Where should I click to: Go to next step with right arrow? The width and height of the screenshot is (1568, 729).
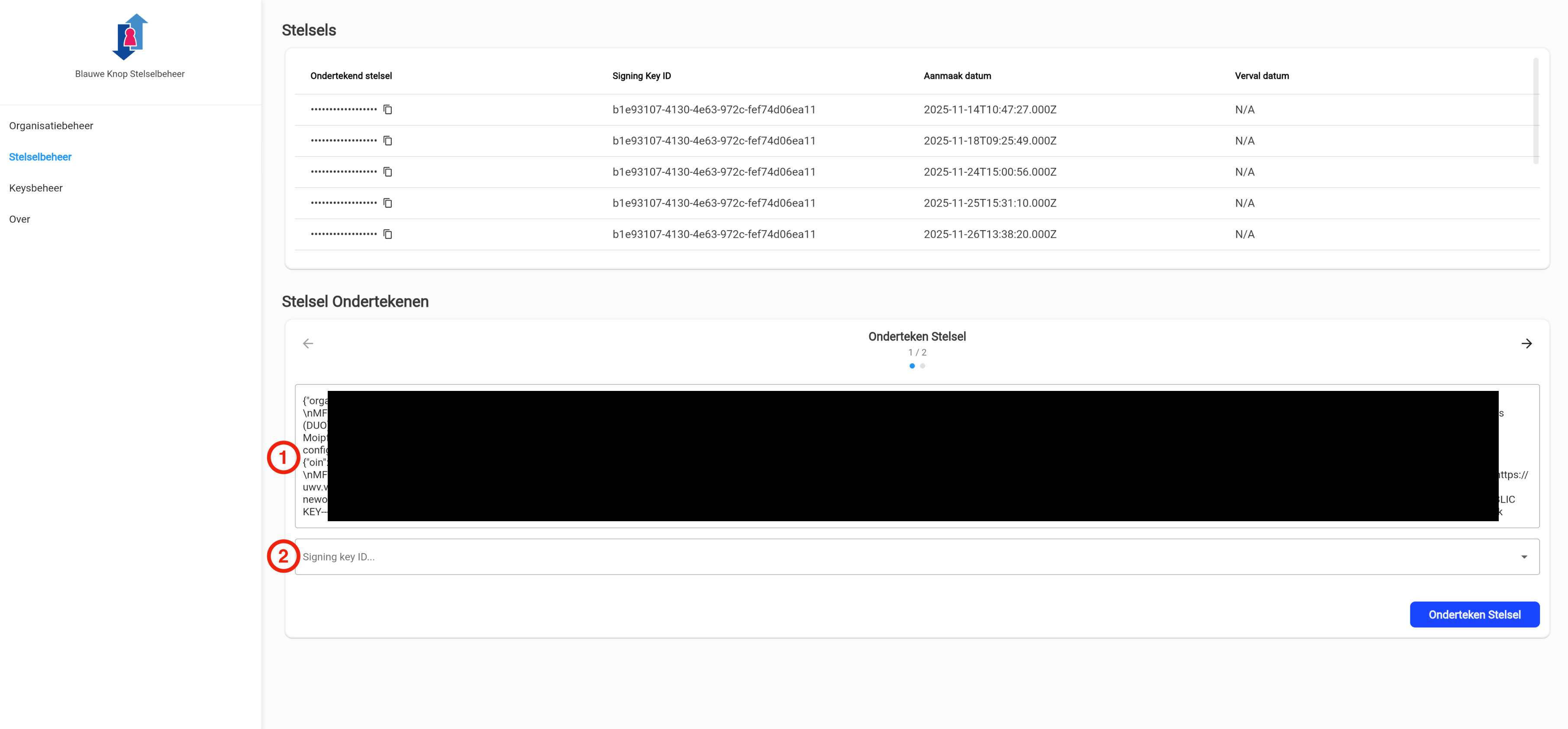1526,344
